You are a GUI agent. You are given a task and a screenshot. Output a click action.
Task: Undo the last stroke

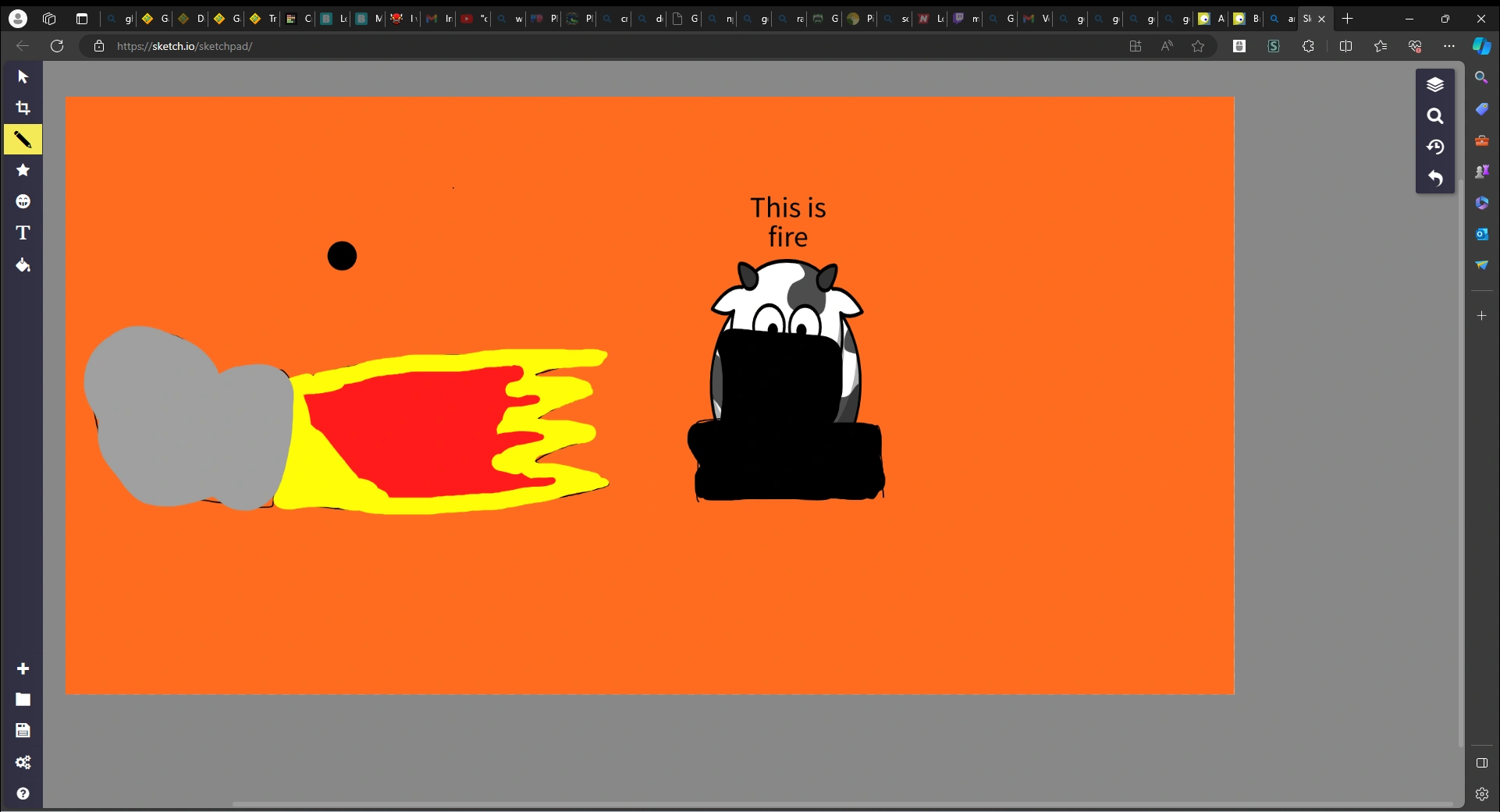tap(1434, 178)
